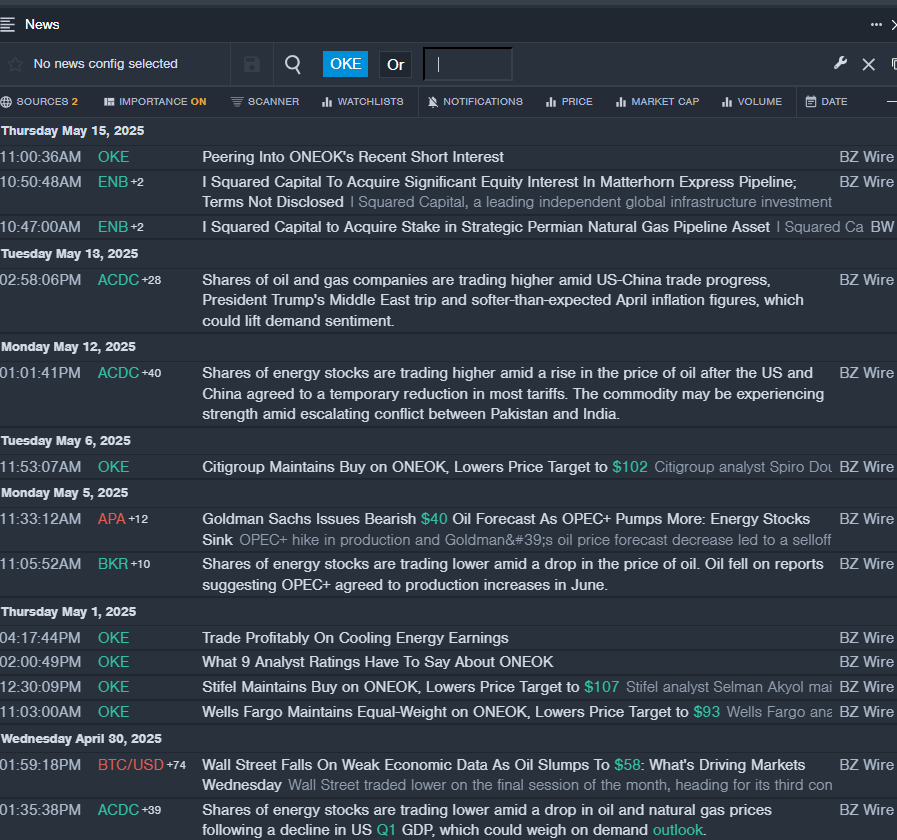Open Wells Fargo Maintains Equal-Weight on ONEOK headline
Image resolution: width=897 pixels, height=840 pixels.
[x=445, y=712]
